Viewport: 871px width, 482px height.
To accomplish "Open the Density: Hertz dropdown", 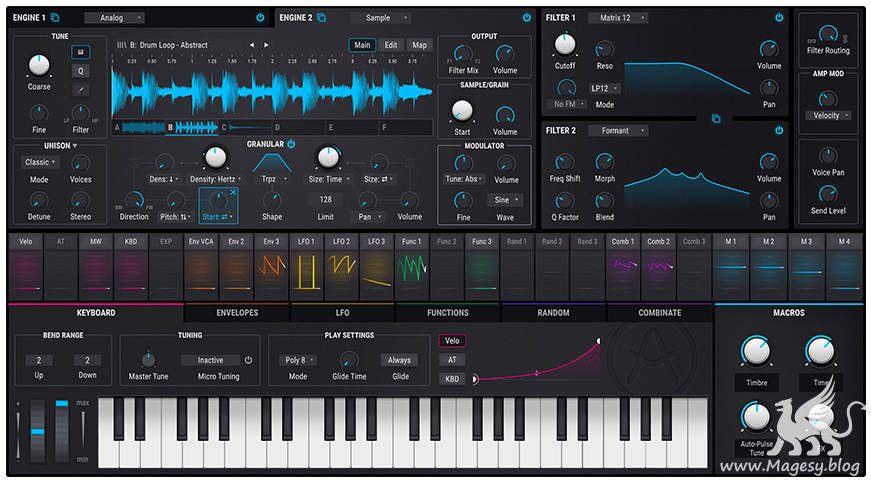I will click(x=216, y=179).
